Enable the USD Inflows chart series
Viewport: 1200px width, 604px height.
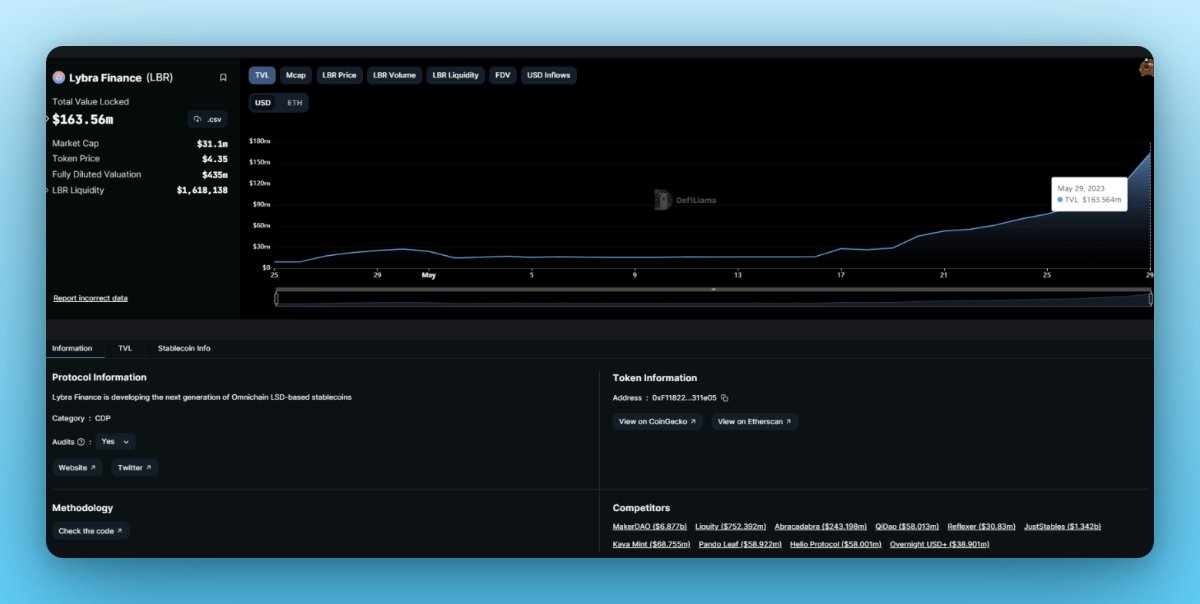(549, 75)
